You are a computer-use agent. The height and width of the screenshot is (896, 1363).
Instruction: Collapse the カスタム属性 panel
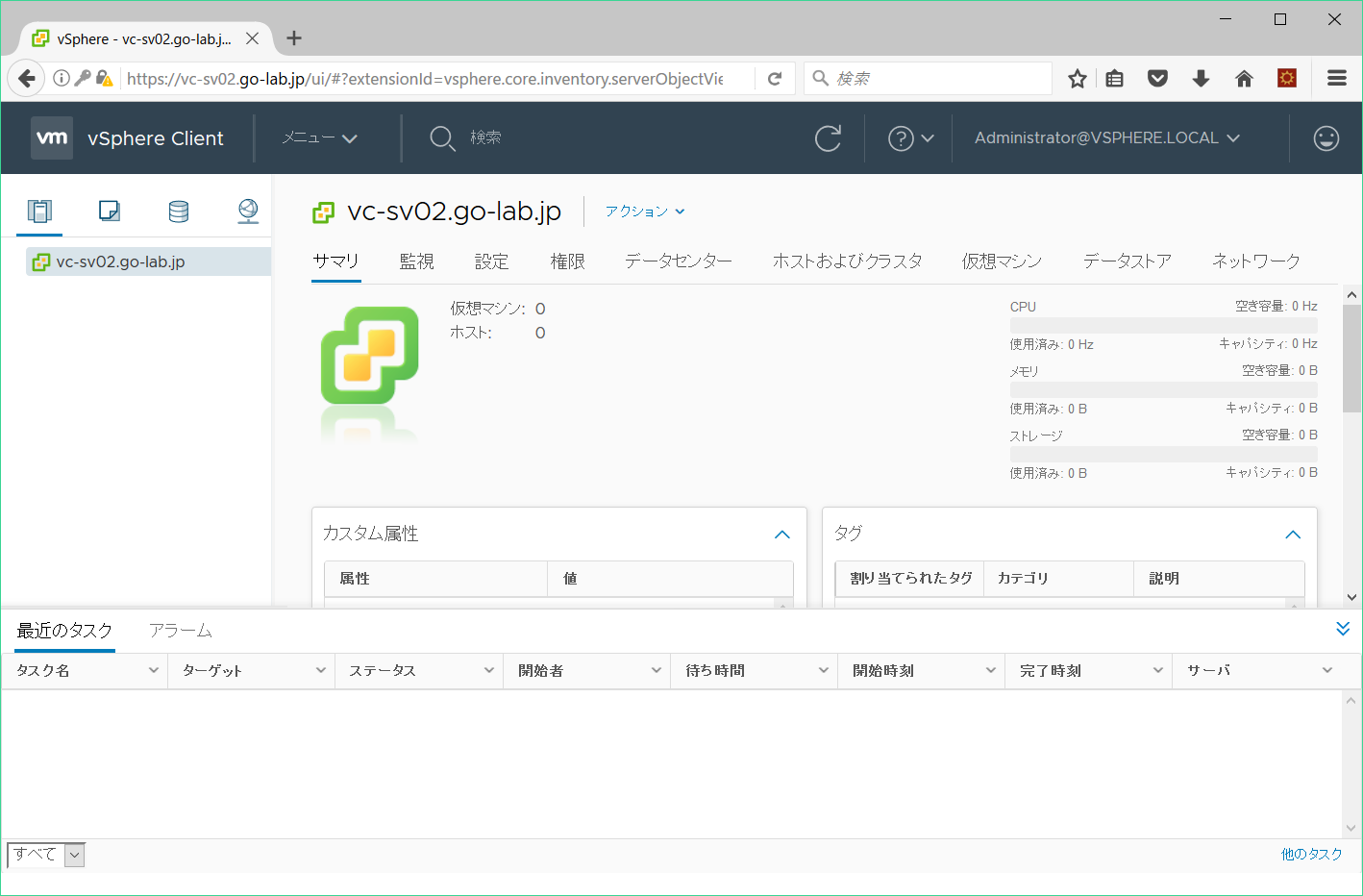click(x=782, y=535)
